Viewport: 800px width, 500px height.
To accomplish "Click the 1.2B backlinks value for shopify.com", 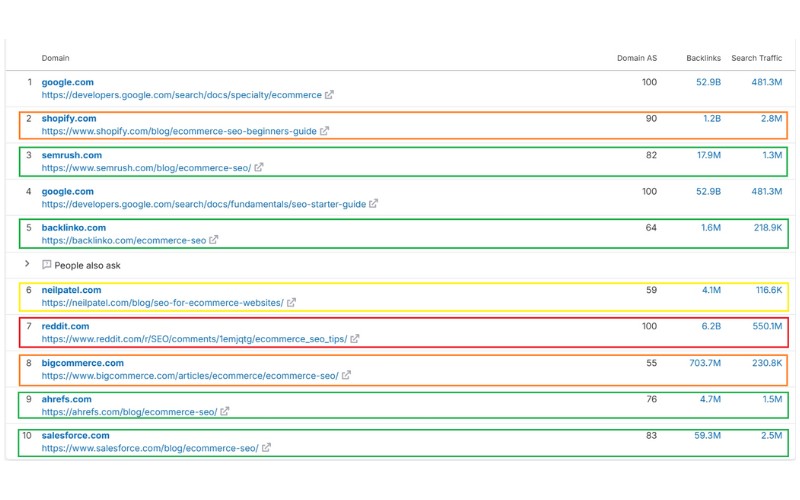I will point(712,118).
